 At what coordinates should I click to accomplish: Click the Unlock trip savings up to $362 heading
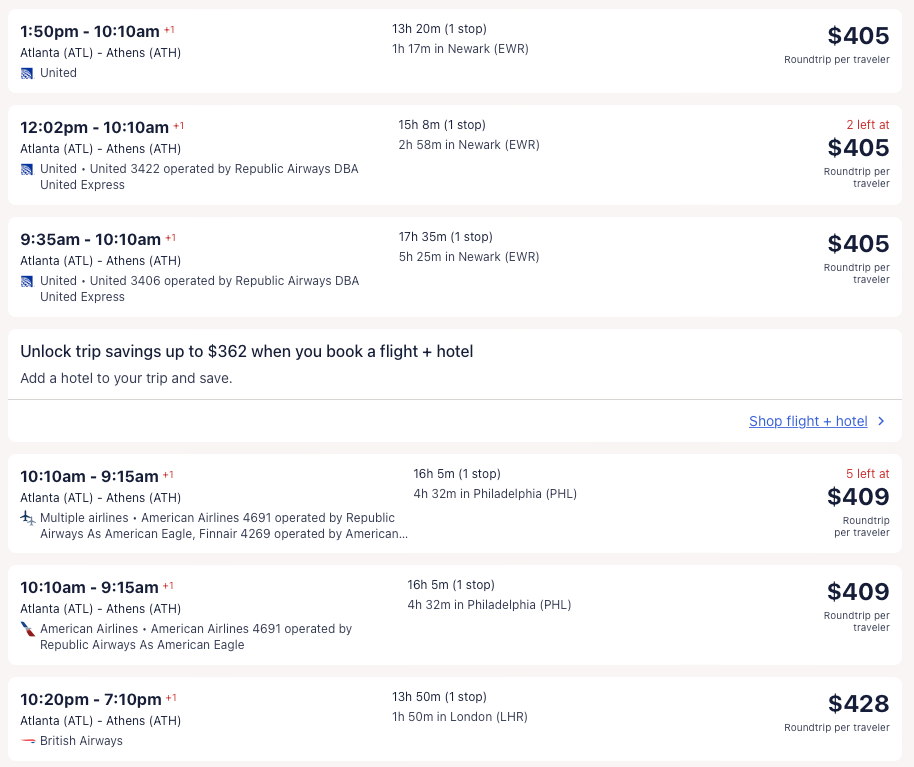click(247, 352)
